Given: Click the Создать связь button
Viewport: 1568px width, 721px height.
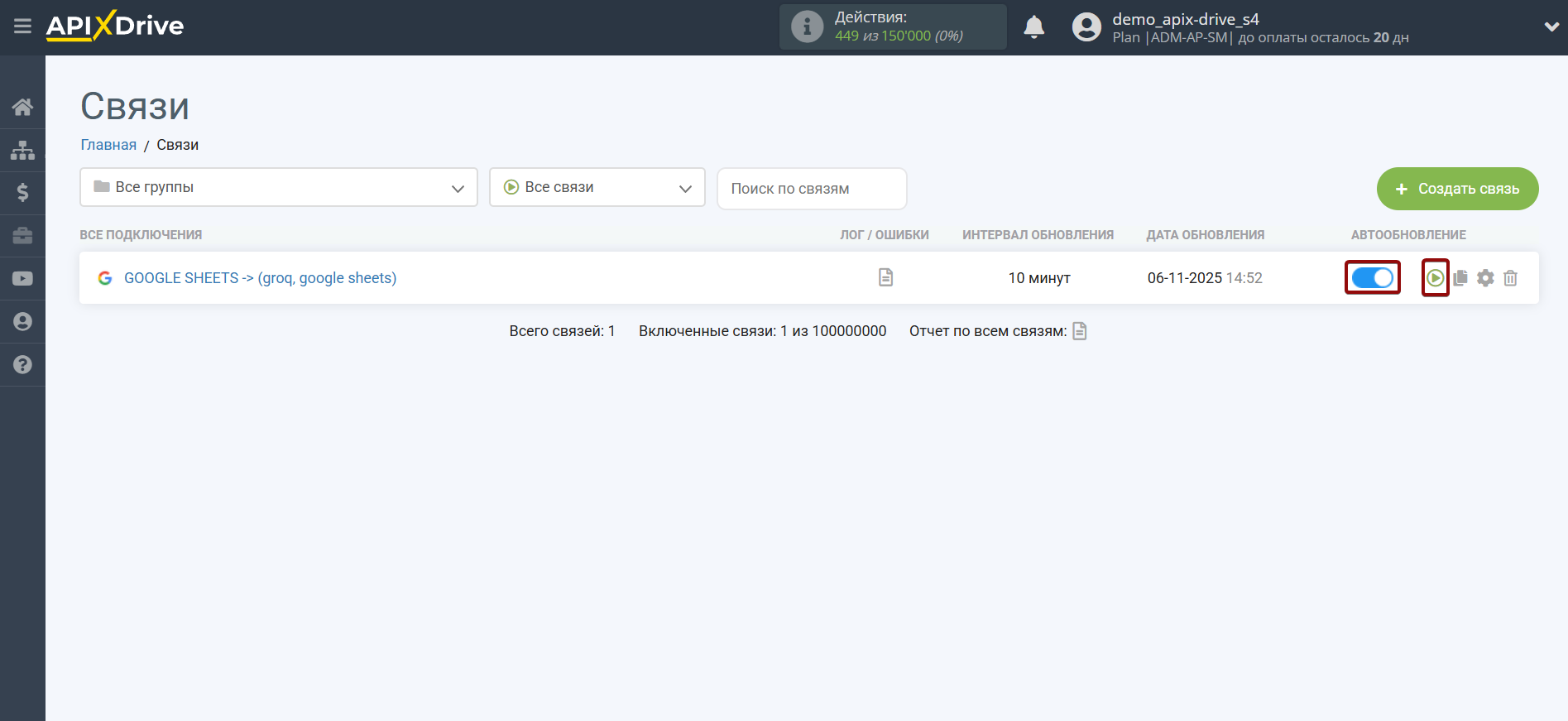Looking at the screenshot, I should pos(1457,189).
